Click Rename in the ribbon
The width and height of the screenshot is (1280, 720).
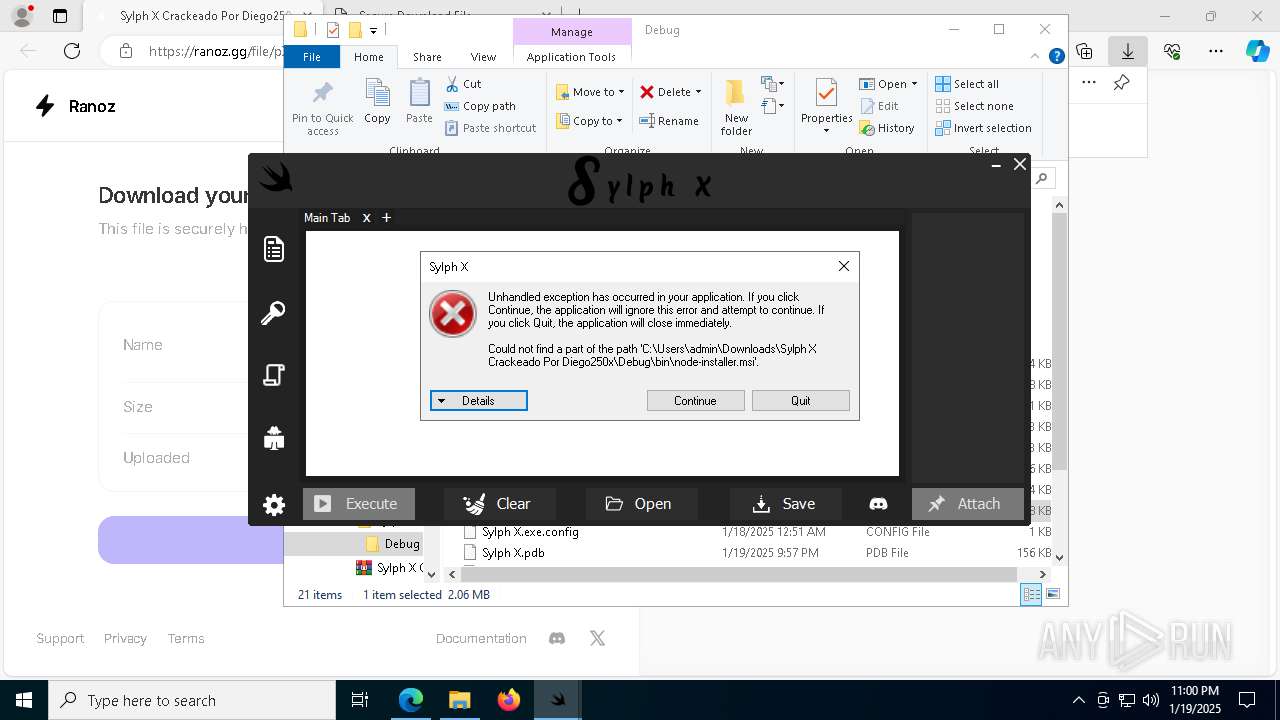[669, 121]
